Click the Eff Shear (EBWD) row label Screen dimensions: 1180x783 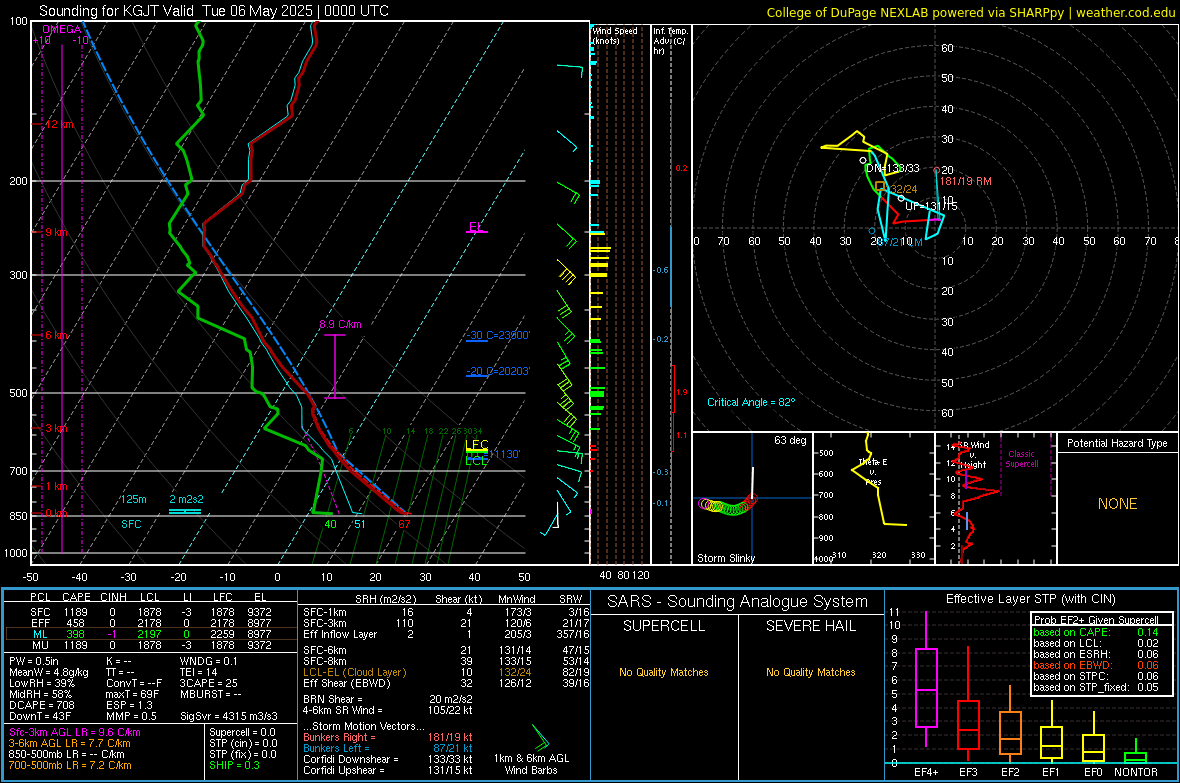pyautogui.click(x=347, y=684)
